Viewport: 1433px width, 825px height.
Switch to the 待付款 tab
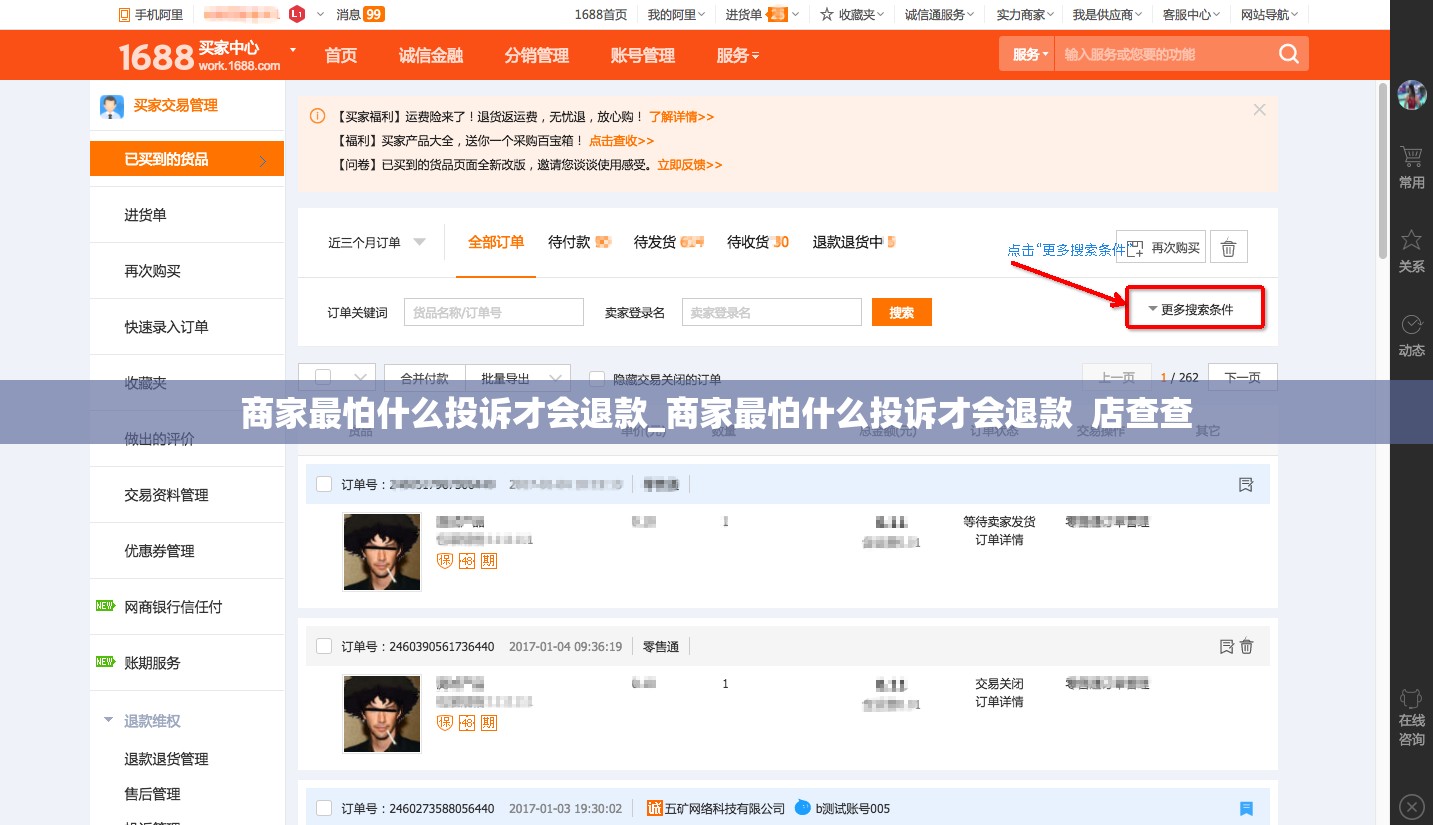coord(579,242)
